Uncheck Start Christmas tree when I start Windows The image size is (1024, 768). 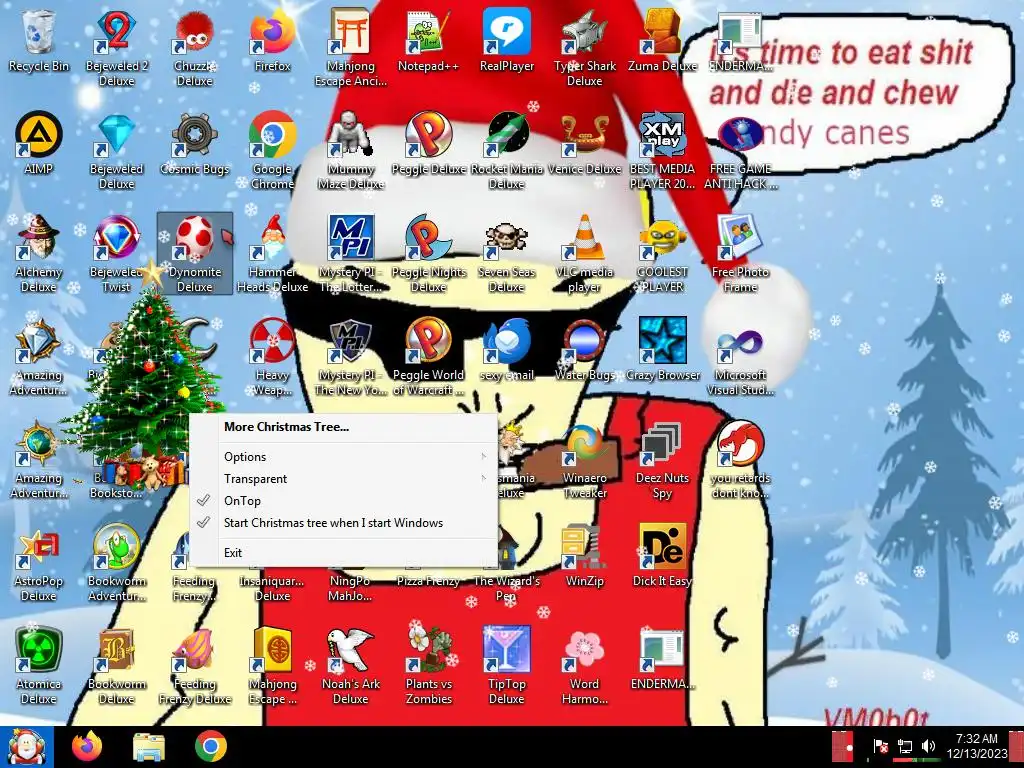click(343, 523)
